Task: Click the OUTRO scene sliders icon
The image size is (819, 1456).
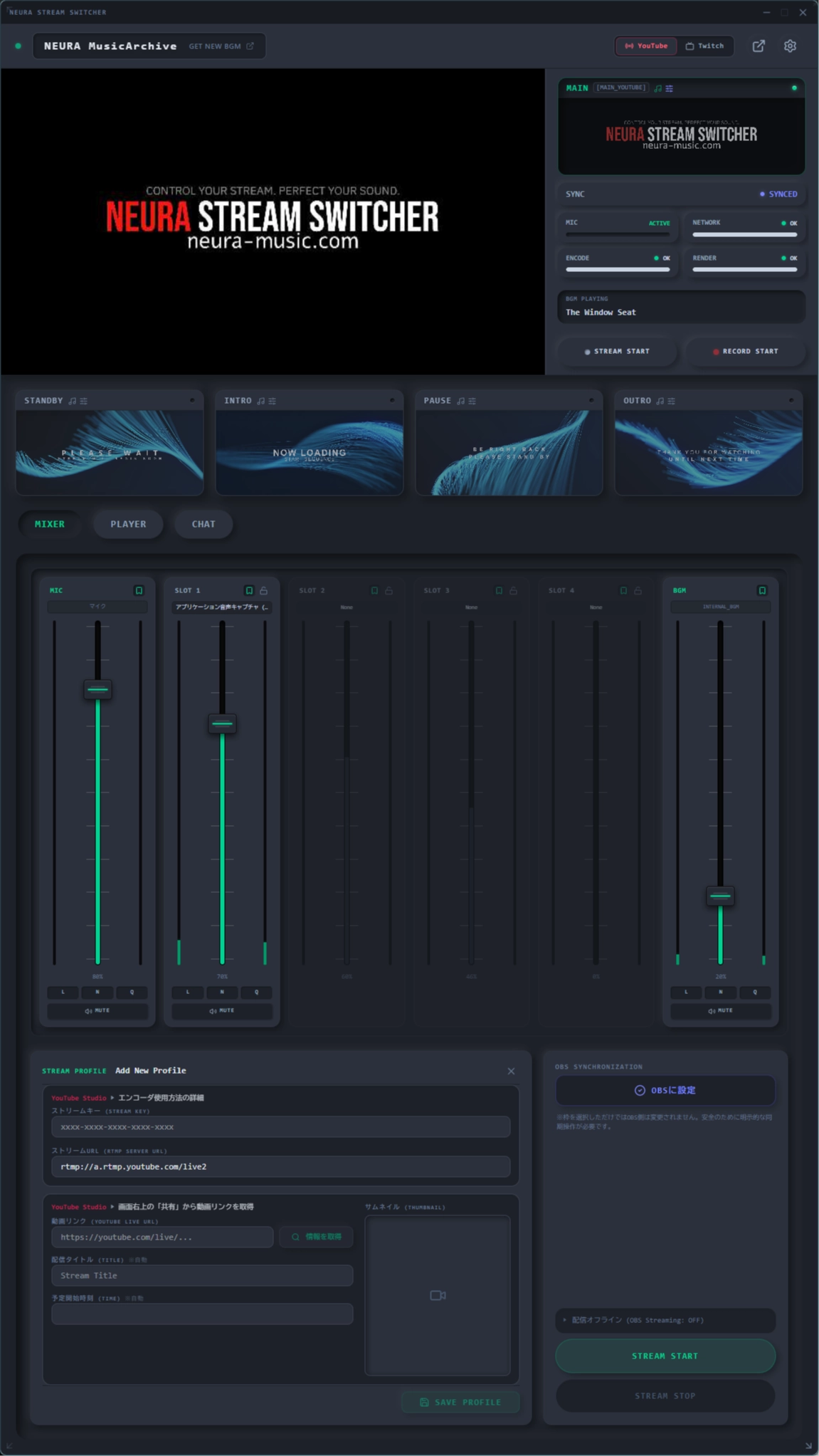Action: 672,401
